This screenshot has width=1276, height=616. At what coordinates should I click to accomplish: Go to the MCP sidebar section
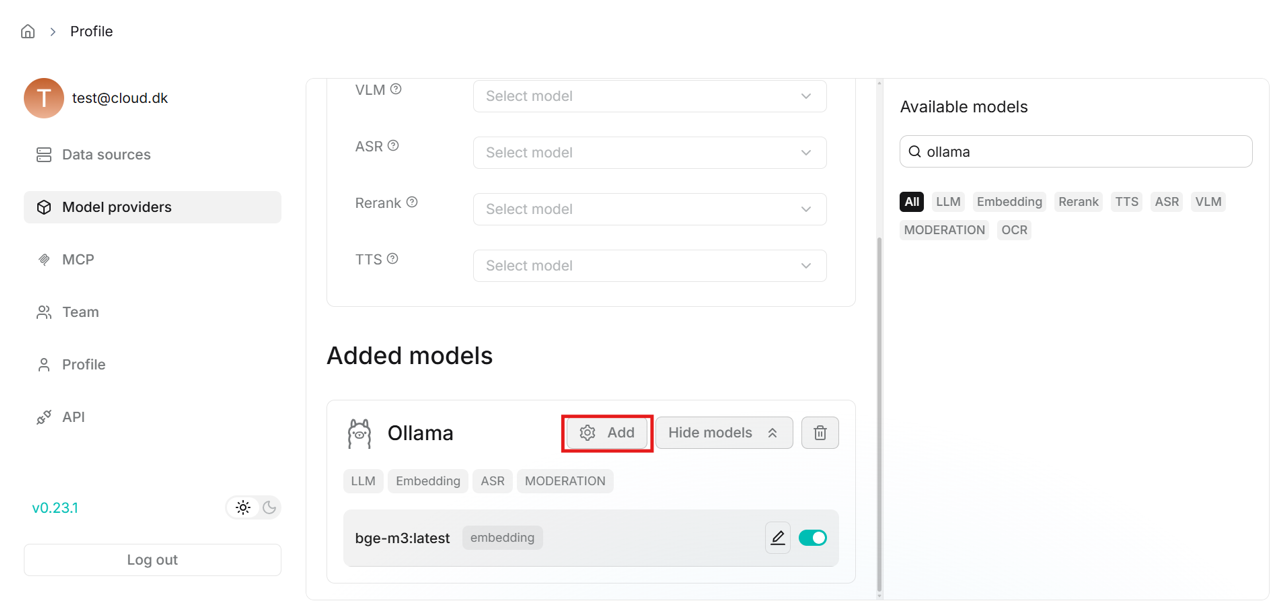(x=78, y=260)
